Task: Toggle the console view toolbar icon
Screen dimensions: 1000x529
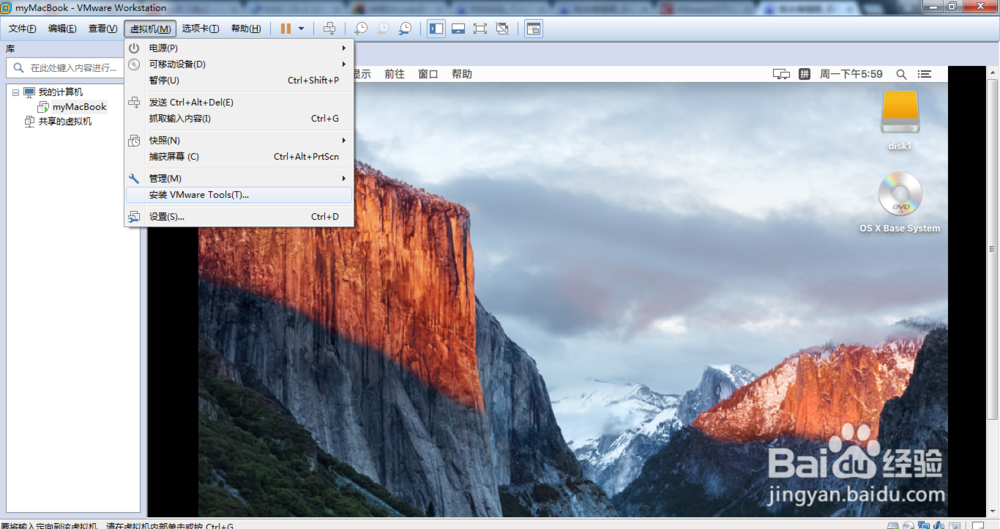Action: tap(533, 29)
